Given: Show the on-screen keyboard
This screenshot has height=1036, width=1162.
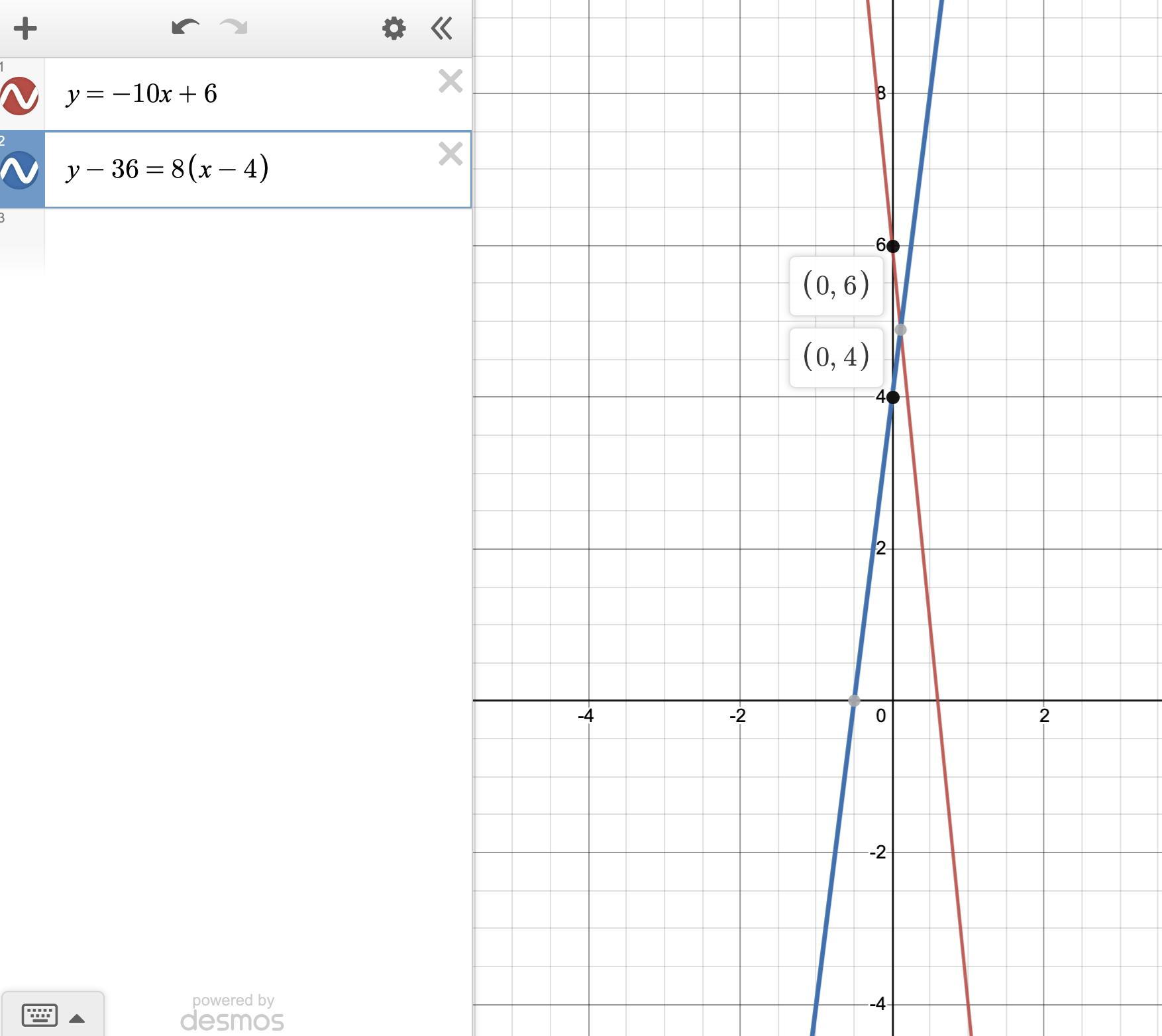Looking at the screenshot, I should pyautogui.click(x=40, y=1015).
